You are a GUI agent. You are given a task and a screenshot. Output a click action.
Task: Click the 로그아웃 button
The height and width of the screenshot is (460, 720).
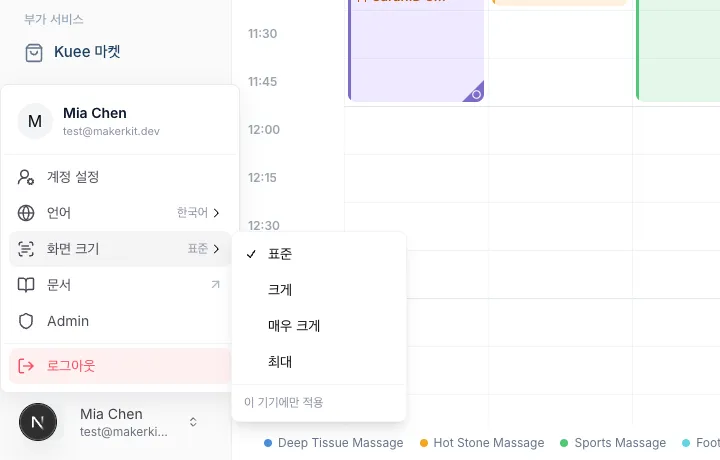119,366
